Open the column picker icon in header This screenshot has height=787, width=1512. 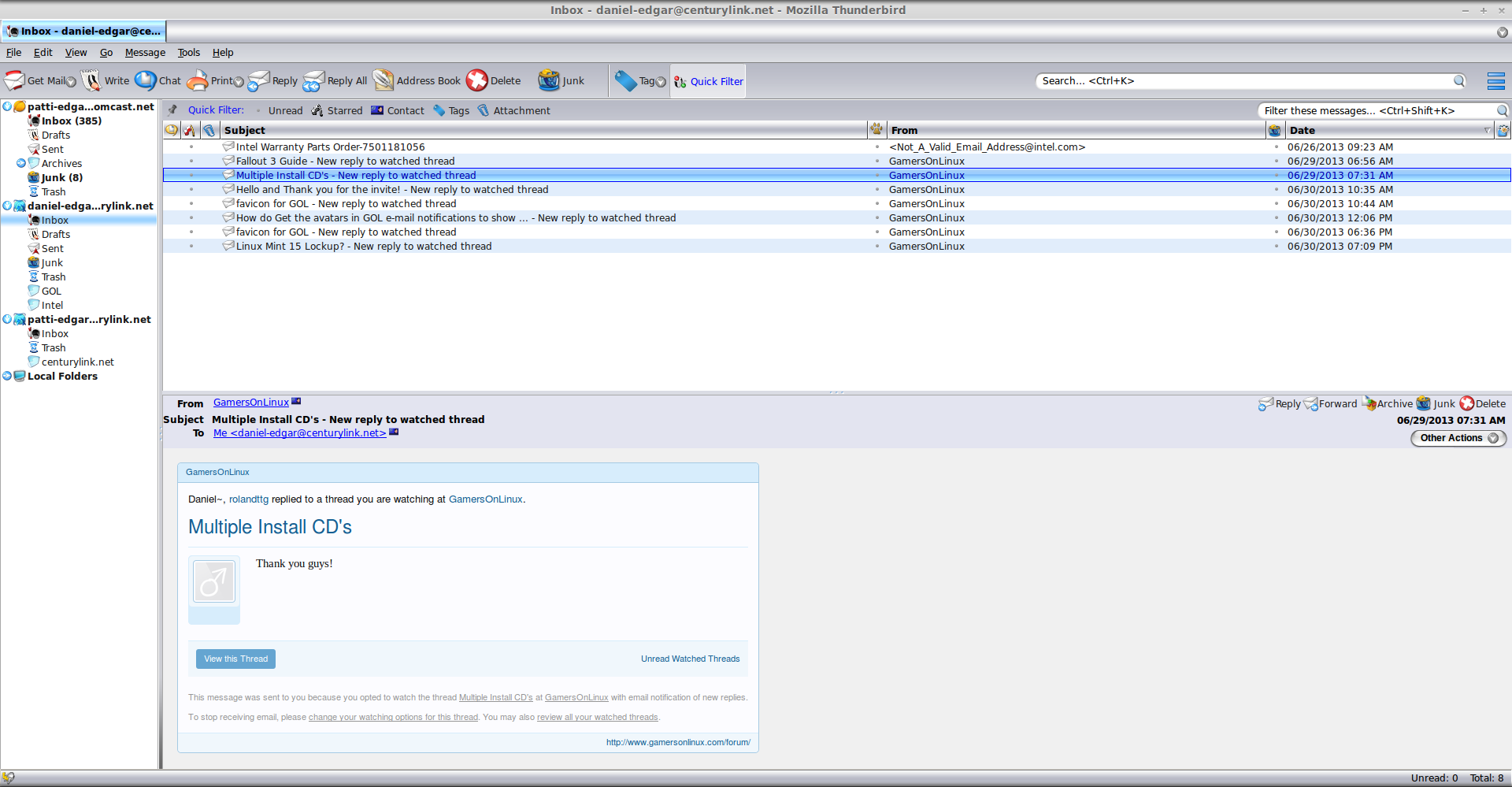[x=1503, y=130]
